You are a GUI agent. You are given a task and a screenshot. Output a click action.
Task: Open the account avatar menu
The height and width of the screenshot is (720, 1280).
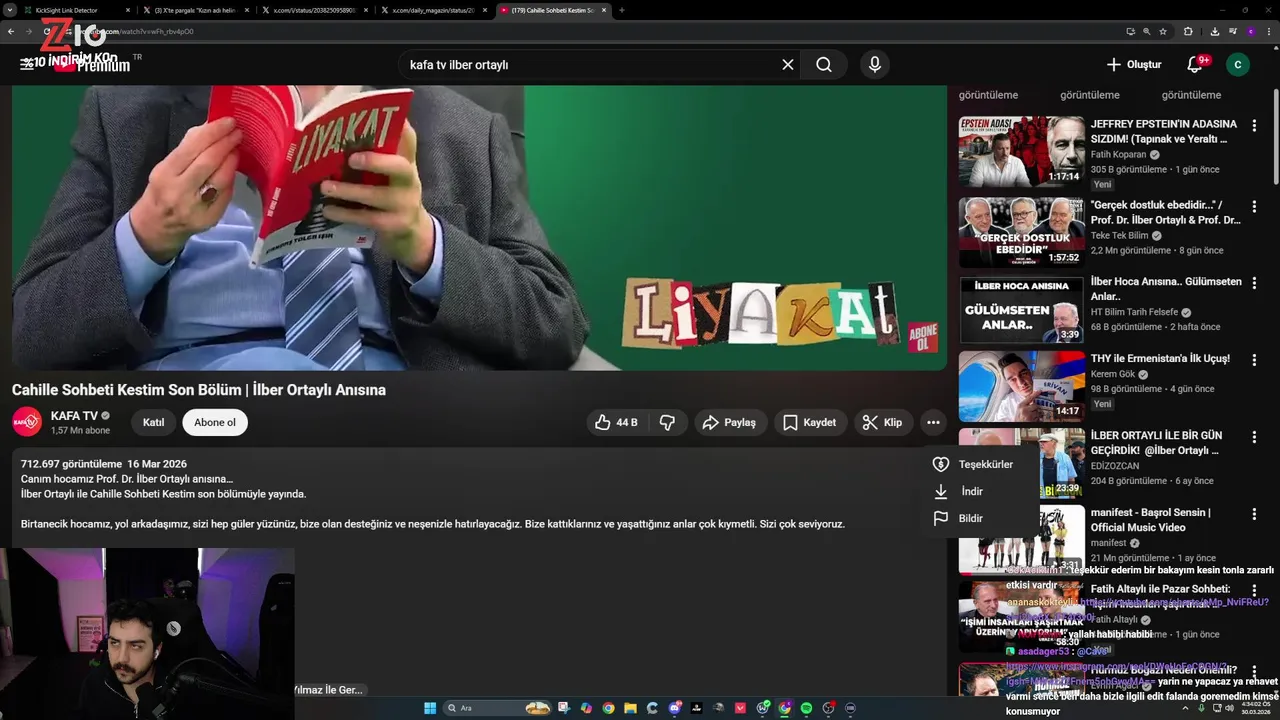click(1238, 64)
